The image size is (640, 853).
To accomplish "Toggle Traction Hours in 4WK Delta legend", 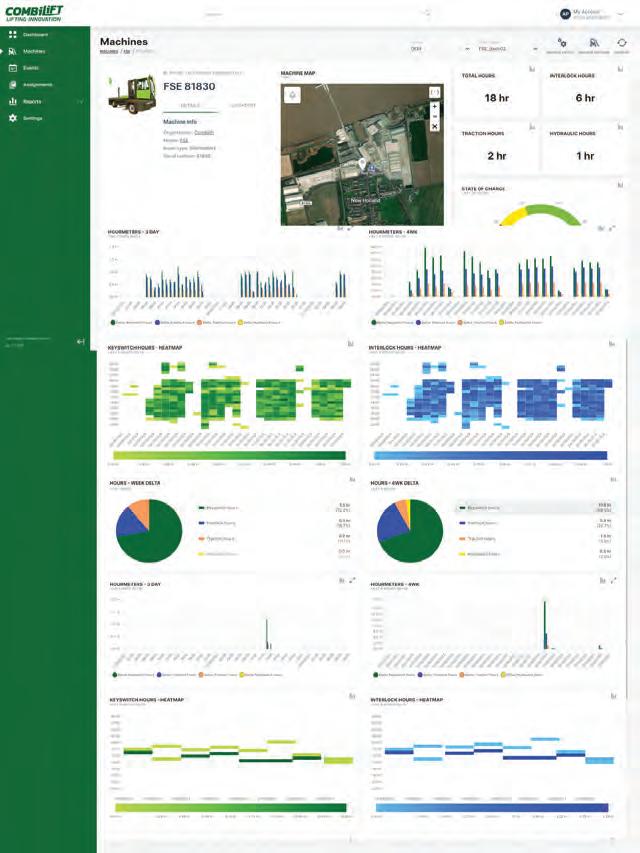I will (x=478, y=539).
